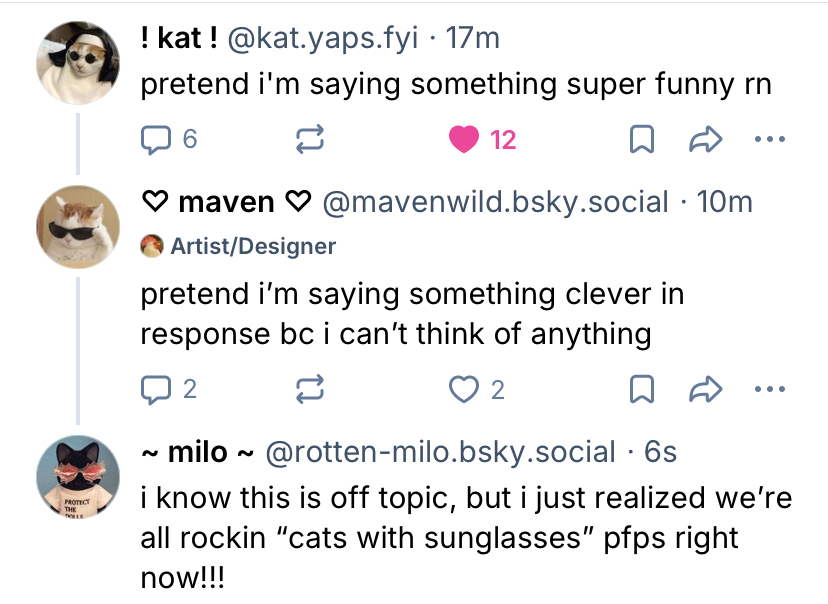
Task: Share kat's post via arrow icon
Action: pos(707,140)
